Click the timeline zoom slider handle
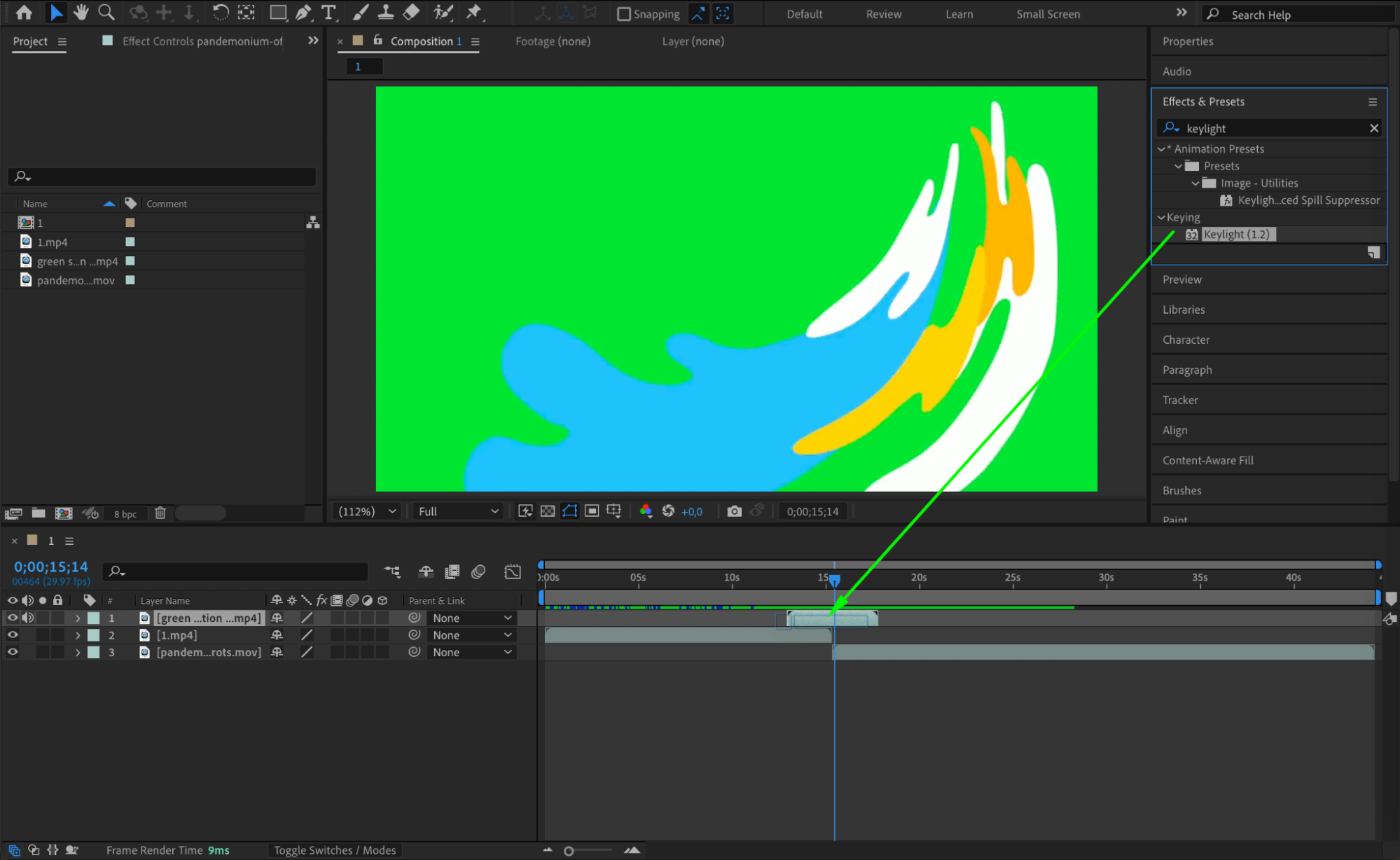 569,851
